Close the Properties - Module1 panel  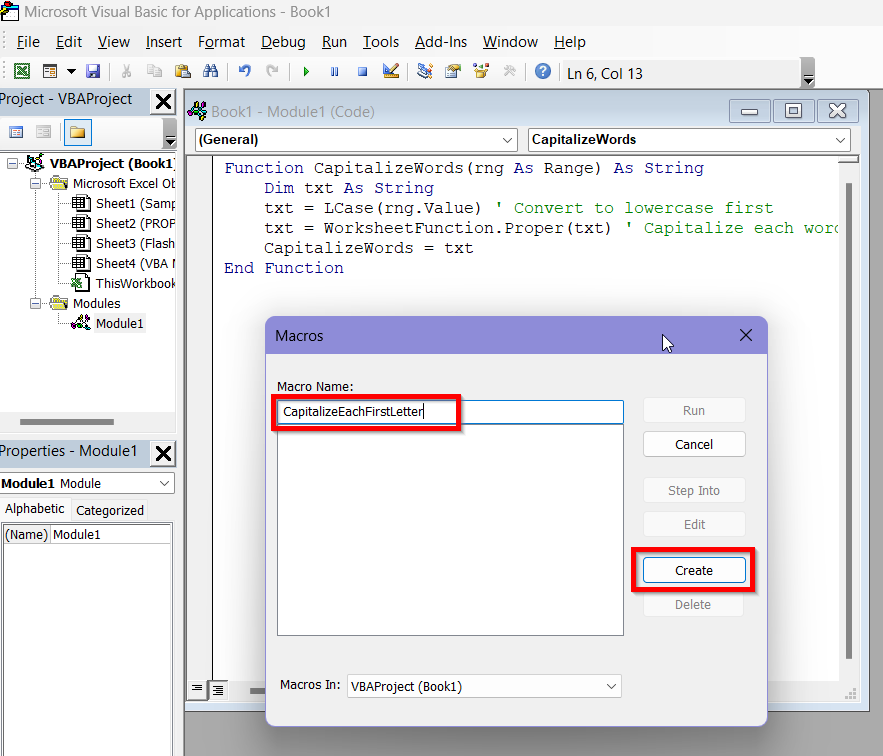click(163, 453)
